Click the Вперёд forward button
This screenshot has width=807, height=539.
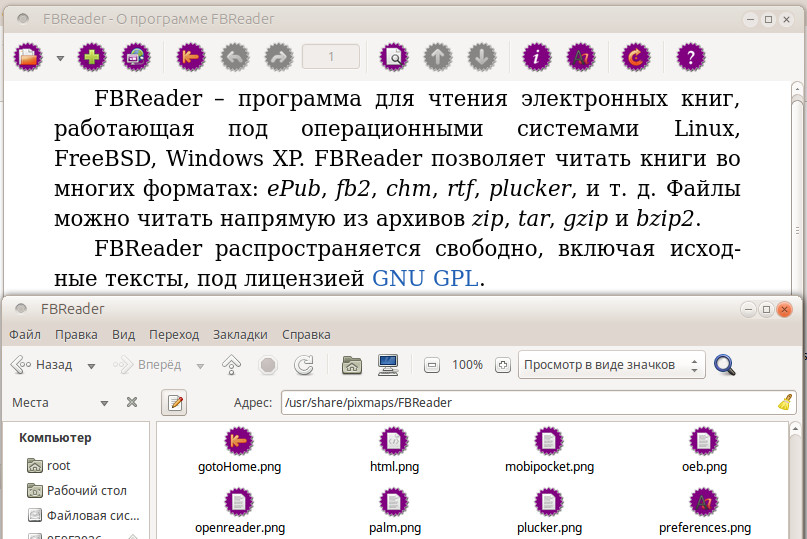(148, 365)
